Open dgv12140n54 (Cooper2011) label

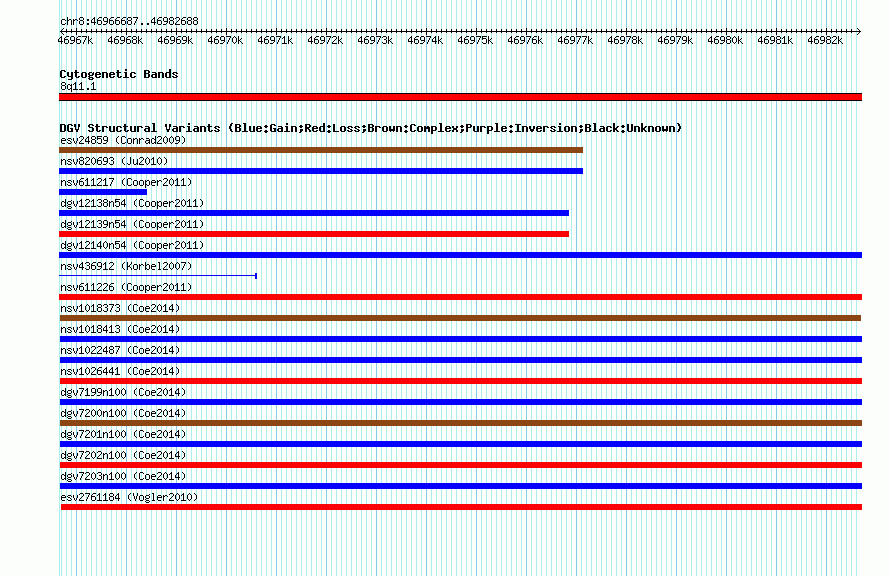tap(132, 245)
